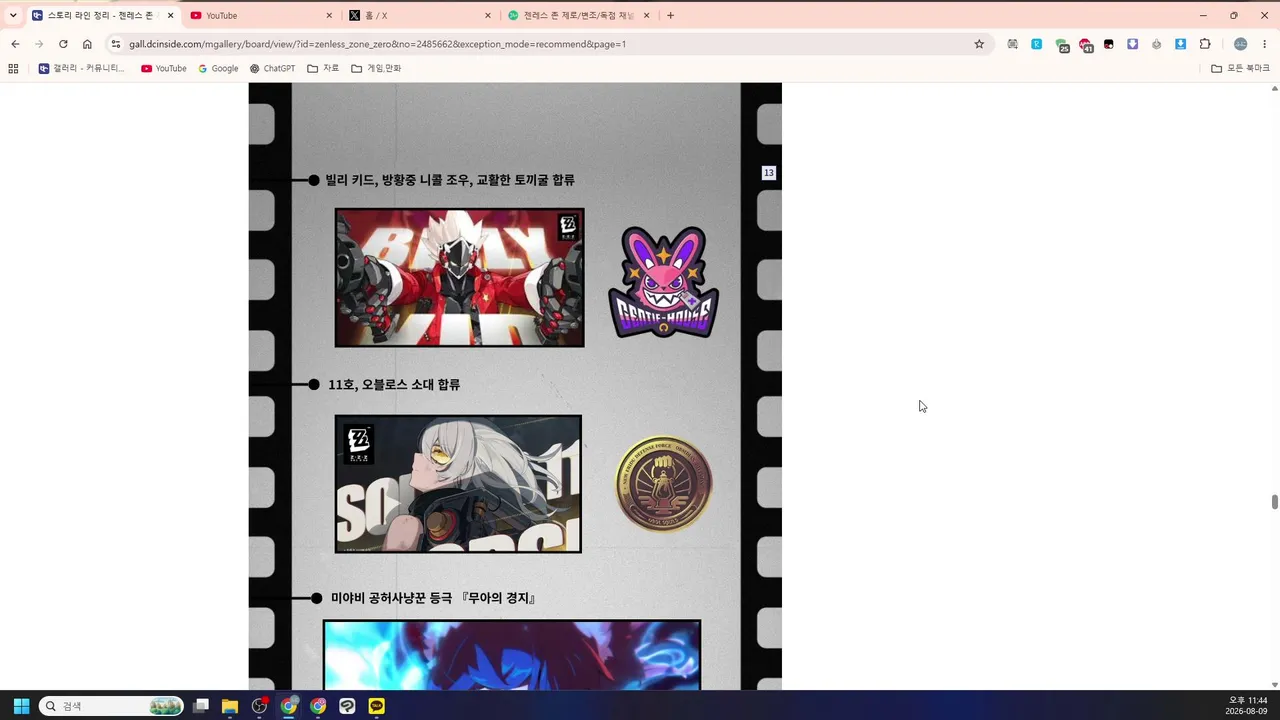The width and height of the screenshot is (1280, 720).
Task: Click the blue R extension icon
Action: tap(1037, 44)
